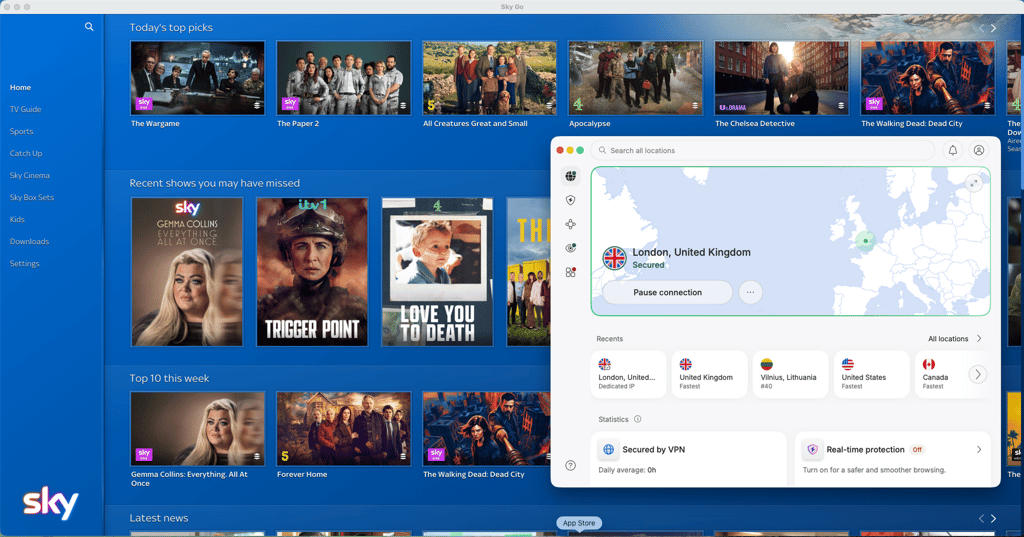Screen dimensions: 1024x537
Task: Click the Real-time protection Off badge
Action: click(x=917, y=449)
